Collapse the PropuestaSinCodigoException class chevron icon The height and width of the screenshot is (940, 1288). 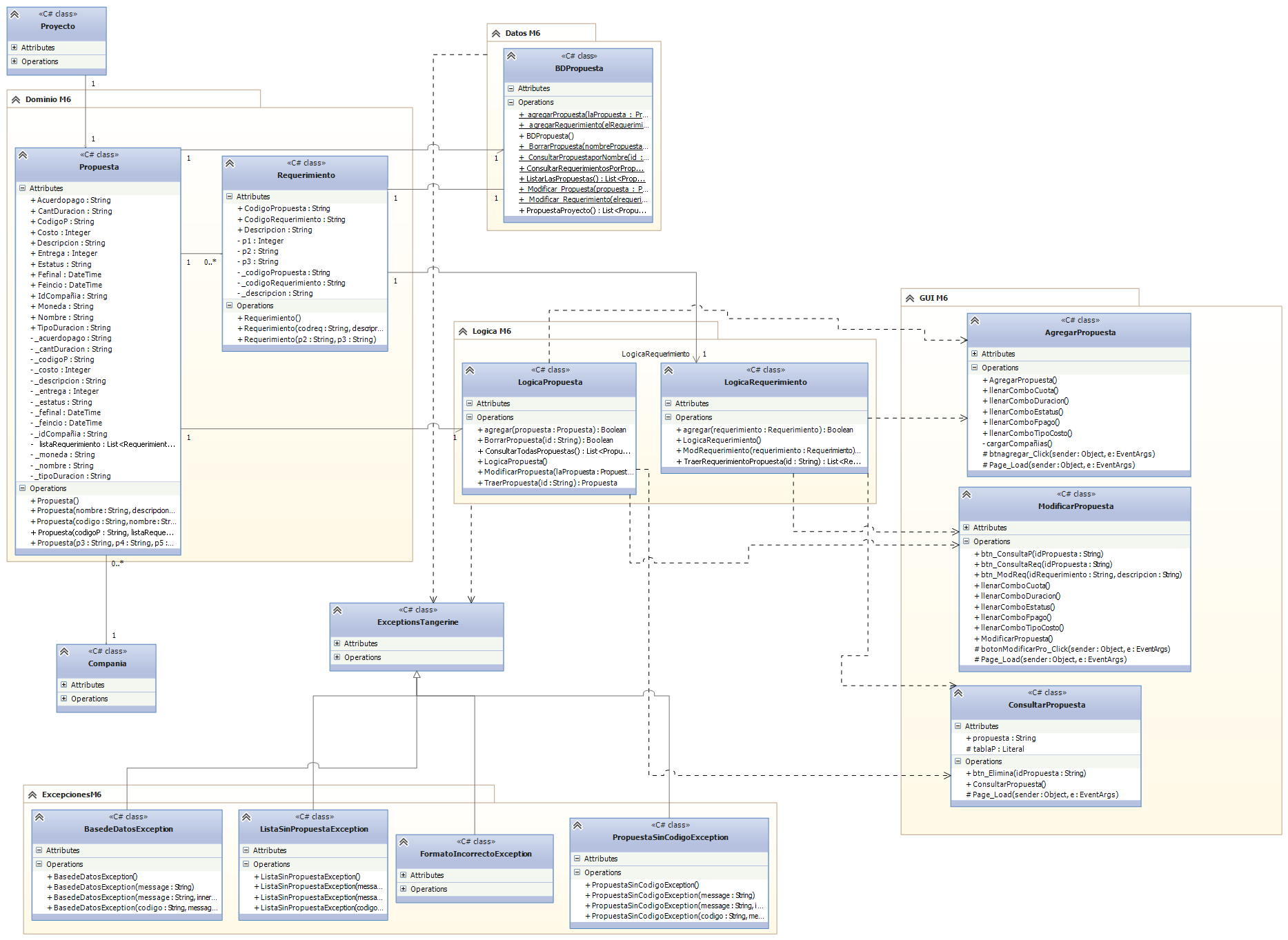(577, 826)
